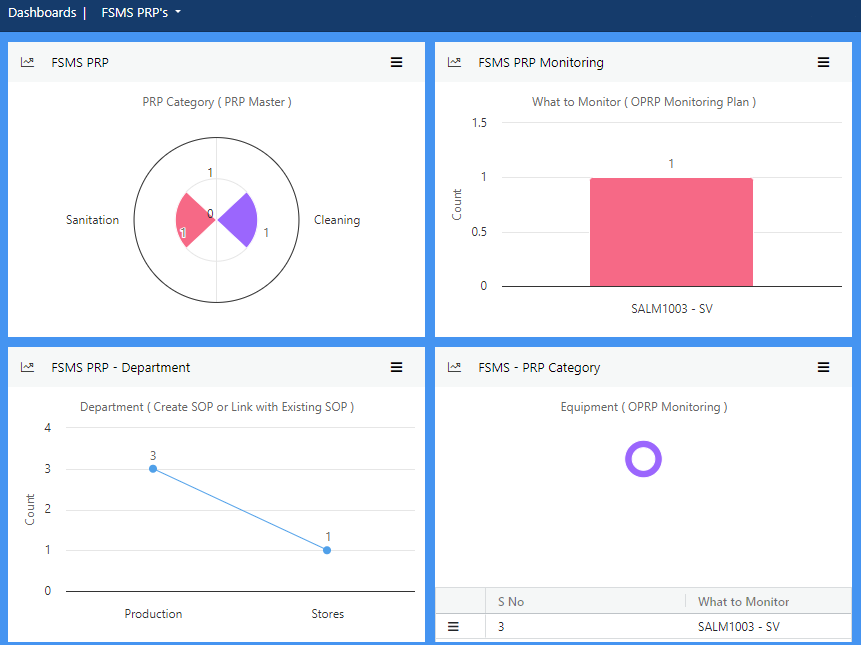Select the purple Cleaning pie slice
This screenshot has height=645, width=861.
[241, 219]
